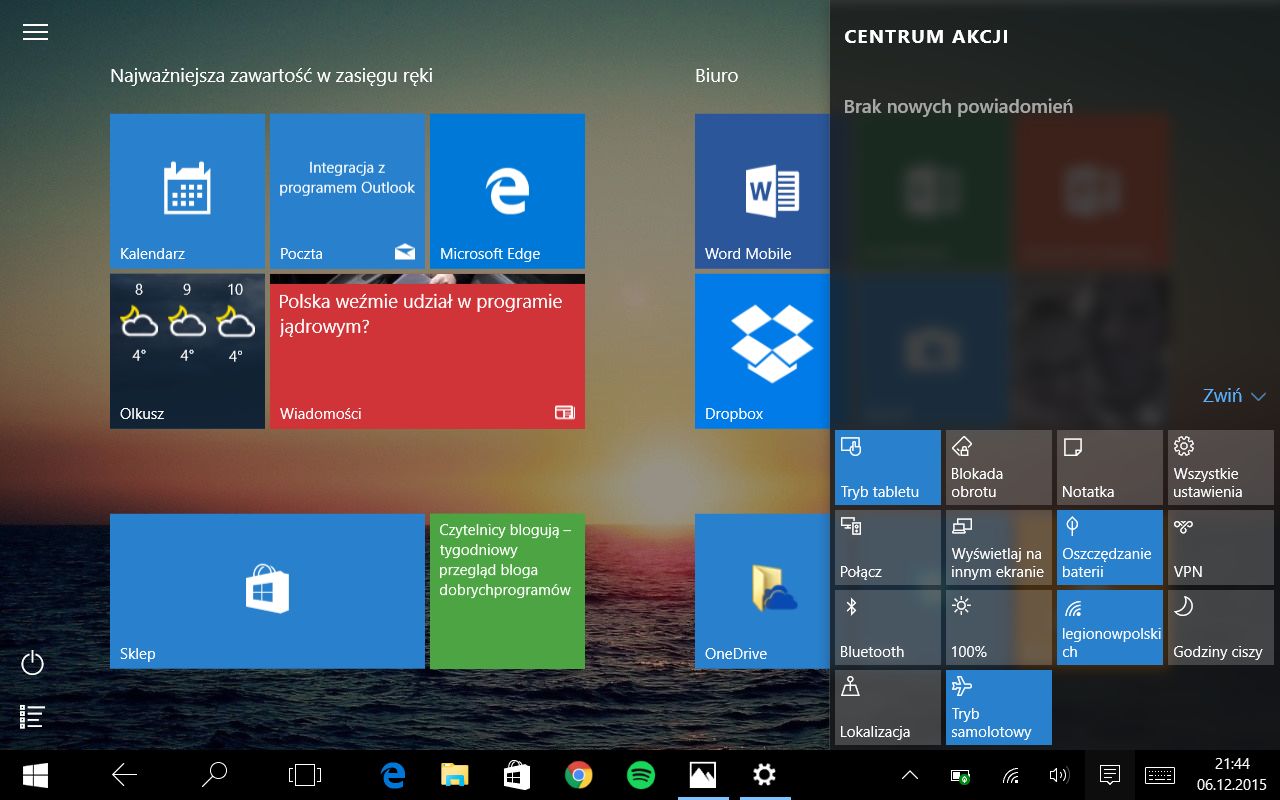Open the Kalendarz tile

(x=187, y=191)
